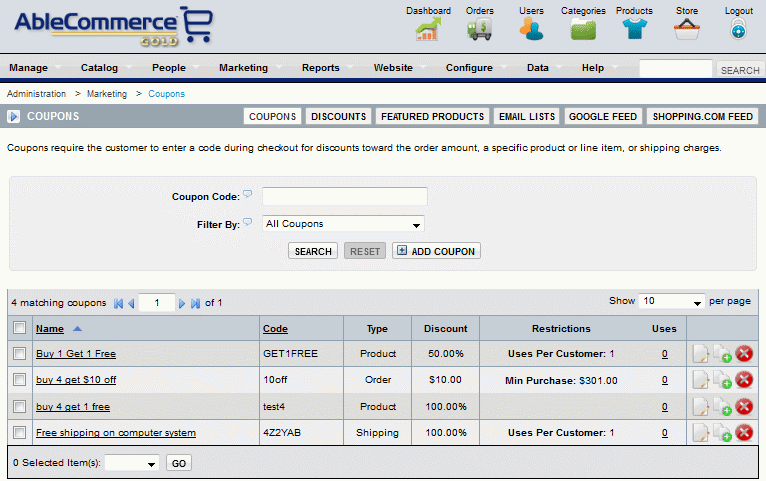This screenshot has height=481, width=766.
Task: Open the Dashboard chart icon
Action: pyautogui.click(x=428, y=29)
